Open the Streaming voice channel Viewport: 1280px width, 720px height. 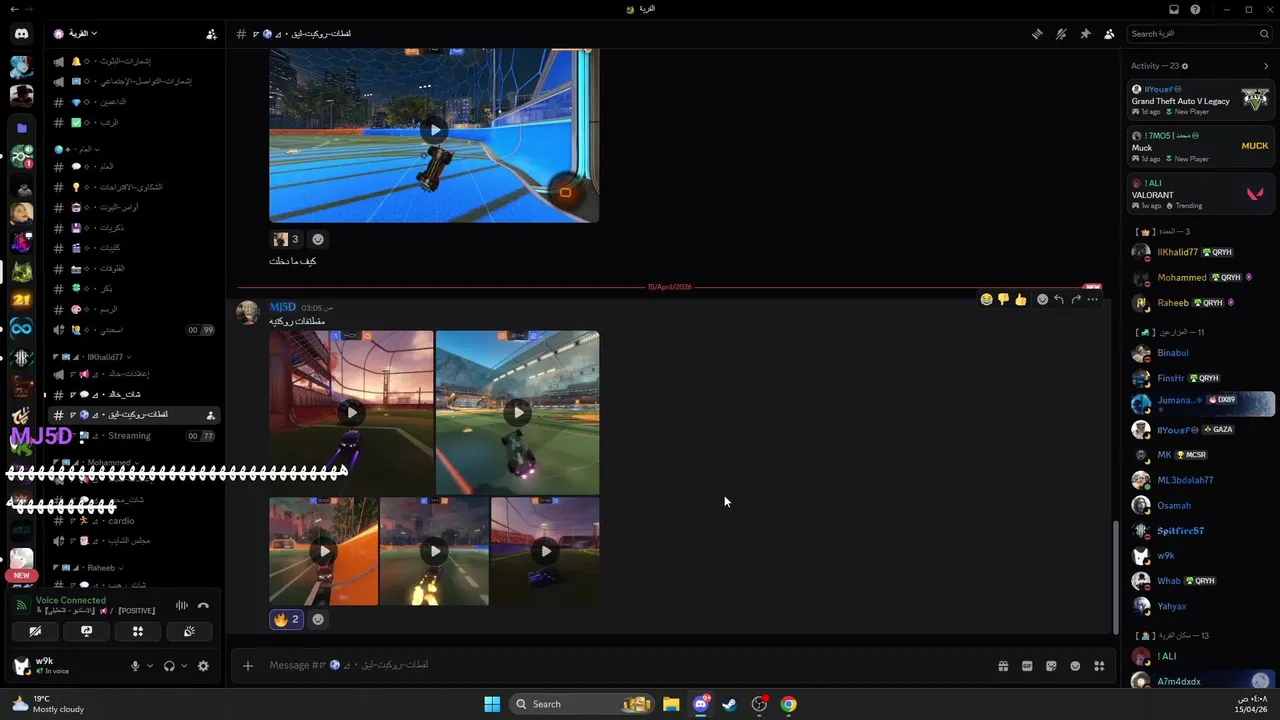pyautogui.click(x=133, y=436)
